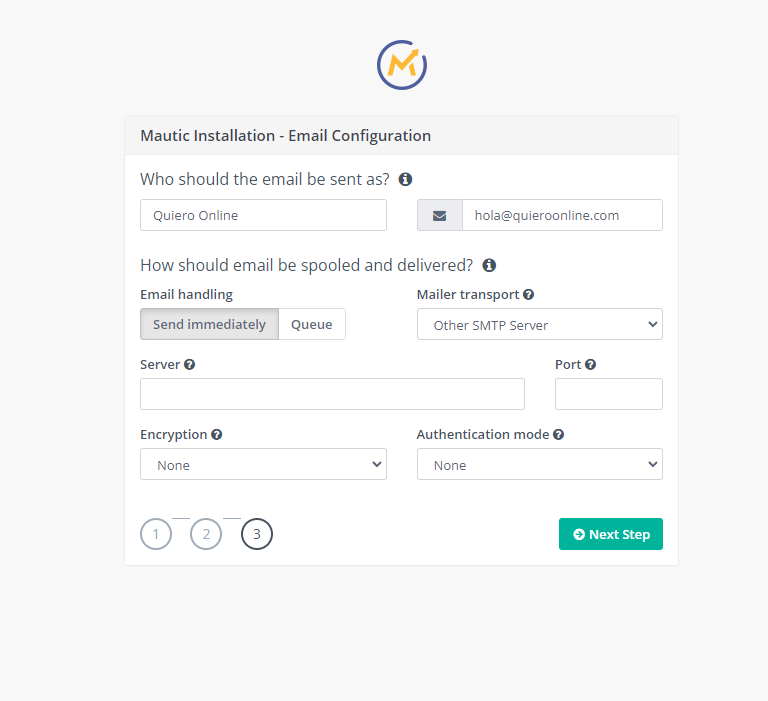Open Mailer transport help tooltip icon
The image size is (768, 701).
[x=528, y=294]
